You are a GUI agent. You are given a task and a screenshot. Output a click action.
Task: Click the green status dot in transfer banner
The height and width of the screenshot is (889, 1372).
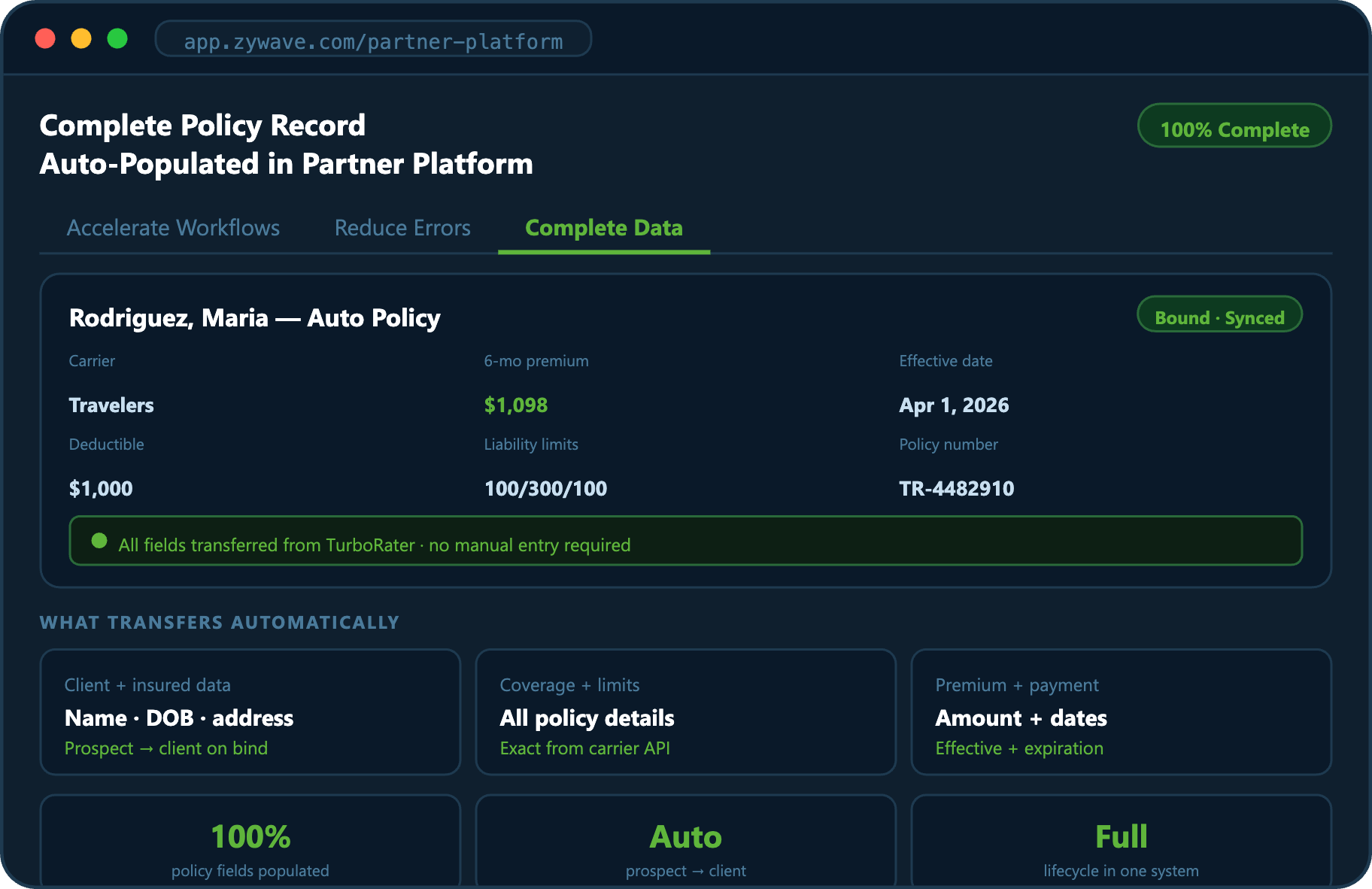[99, 541]
